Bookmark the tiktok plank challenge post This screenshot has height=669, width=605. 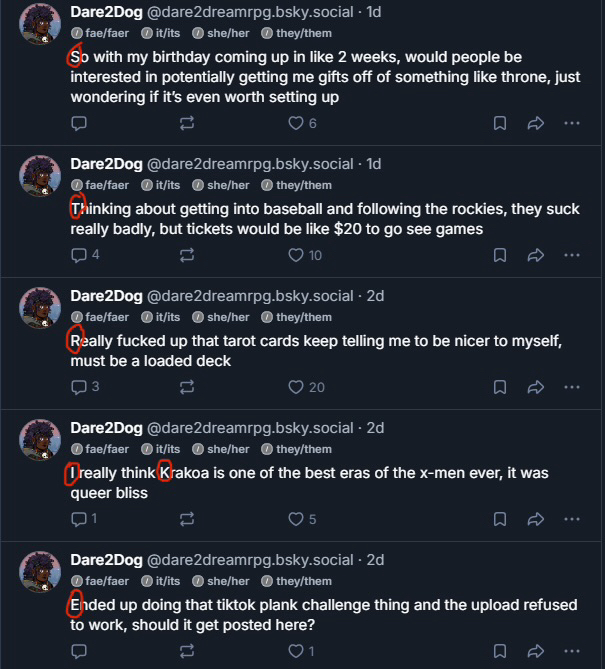click(500, 651)
